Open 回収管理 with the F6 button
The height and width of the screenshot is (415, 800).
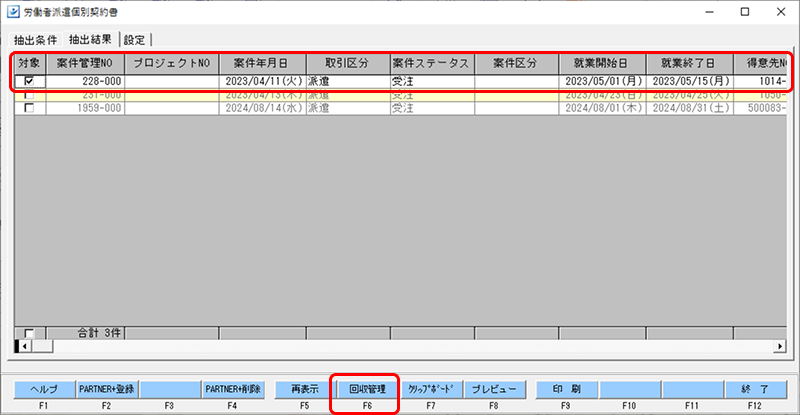[x=367, y=389]
